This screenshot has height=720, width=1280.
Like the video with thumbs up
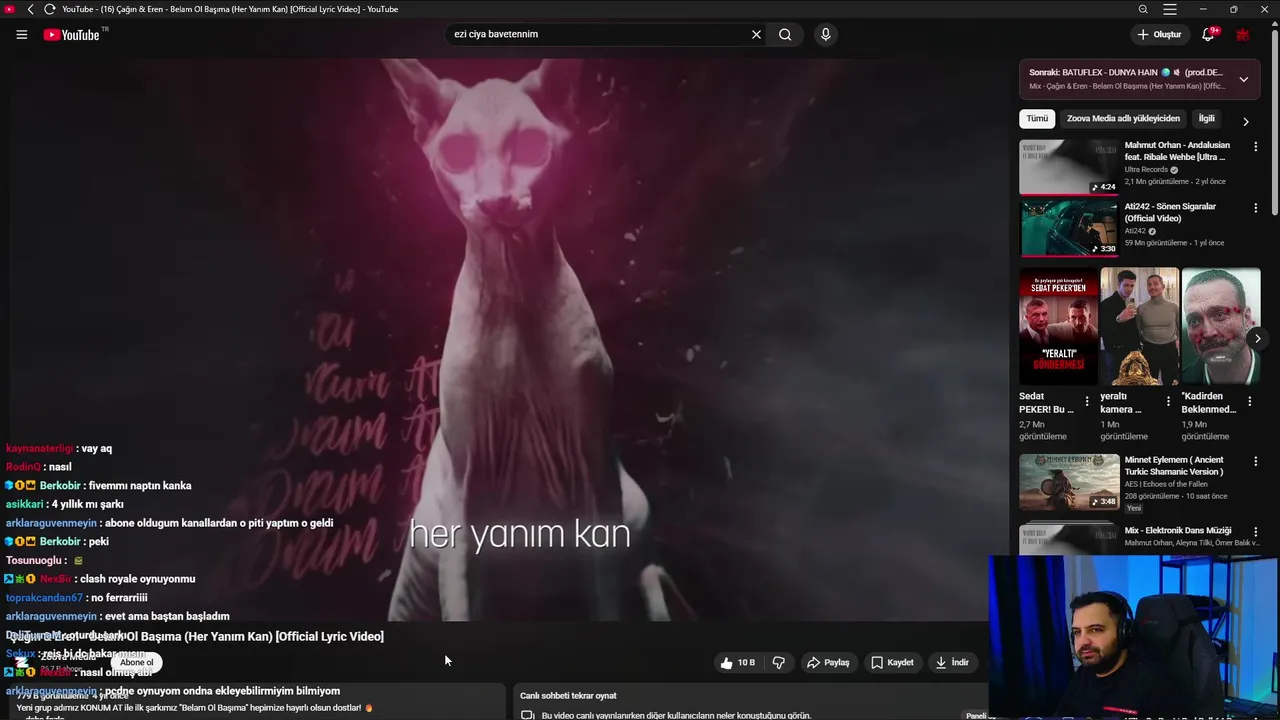coord(737,662)
